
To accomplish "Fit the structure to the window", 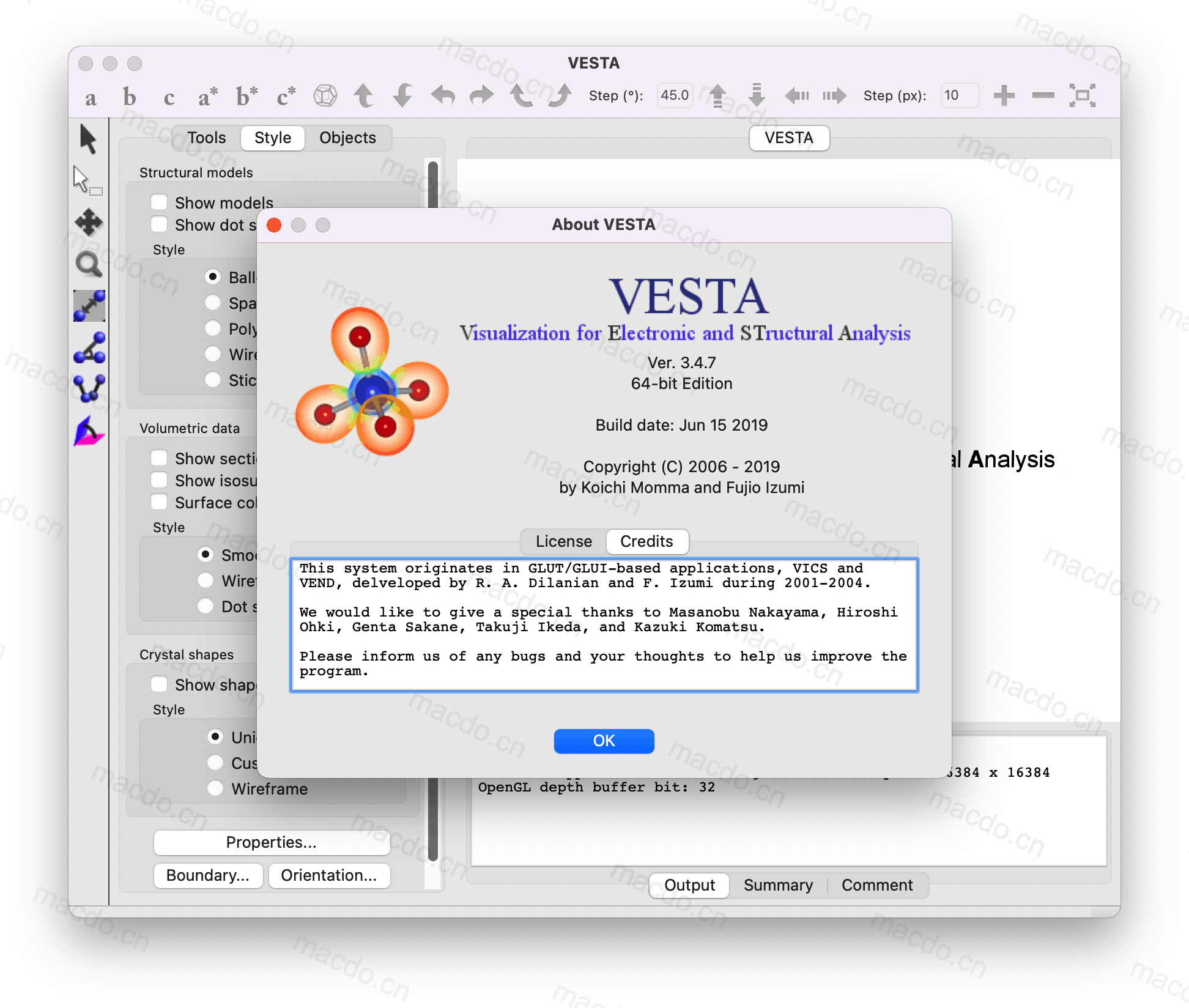I will [x=1083, y=95].
